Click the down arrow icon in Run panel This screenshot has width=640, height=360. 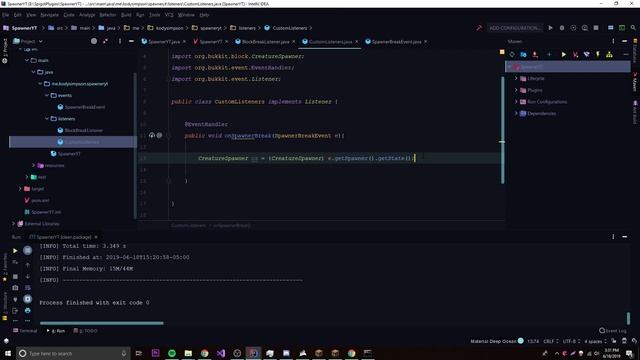(x=27, y=276)
